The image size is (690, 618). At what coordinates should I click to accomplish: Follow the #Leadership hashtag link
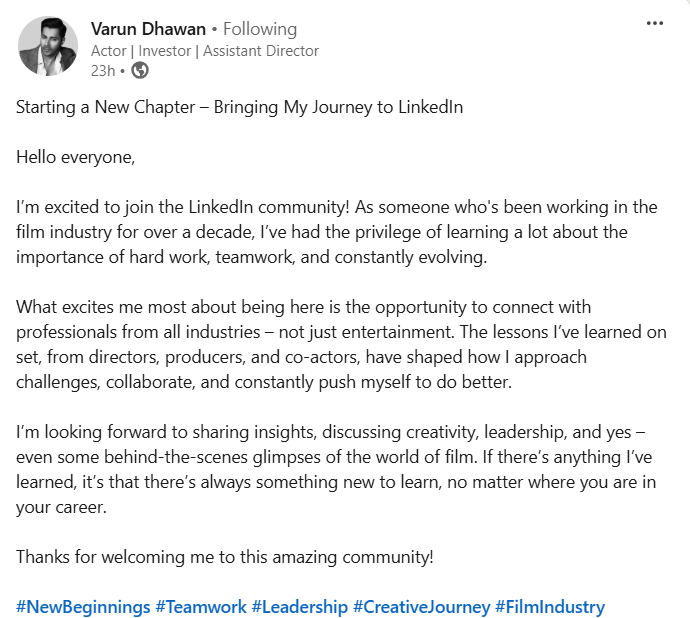pos(300,607)
